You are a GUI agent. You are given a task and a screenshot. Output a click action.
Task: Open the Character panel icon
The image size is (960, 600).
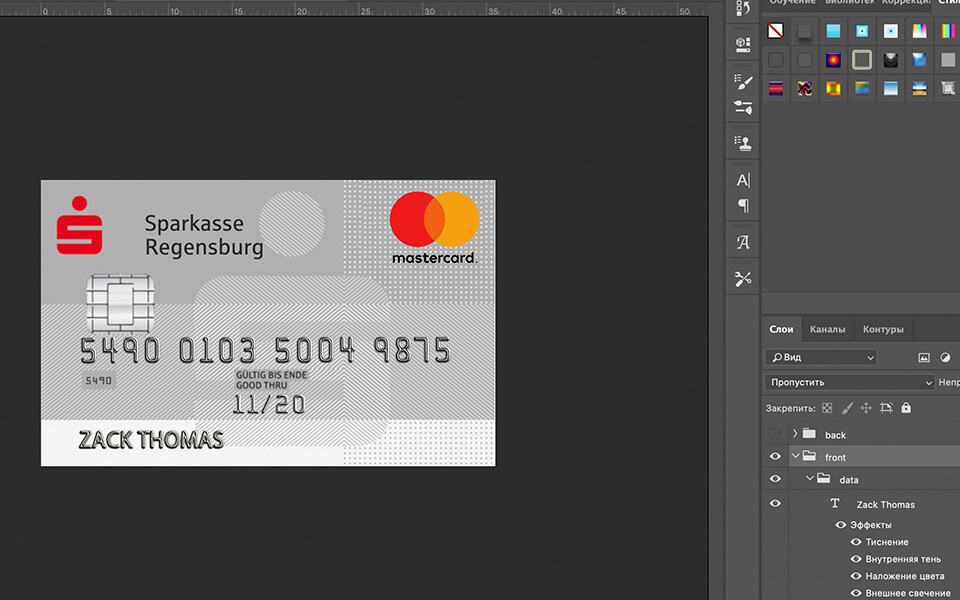[x=743, y=180]
